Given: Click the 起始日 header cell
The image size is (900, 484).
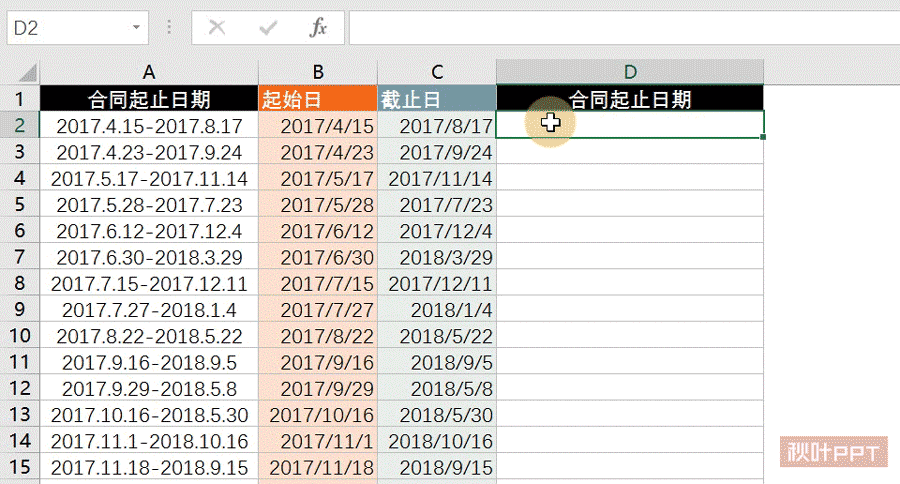Looking at the screenshot, I should tap(318, 99).
